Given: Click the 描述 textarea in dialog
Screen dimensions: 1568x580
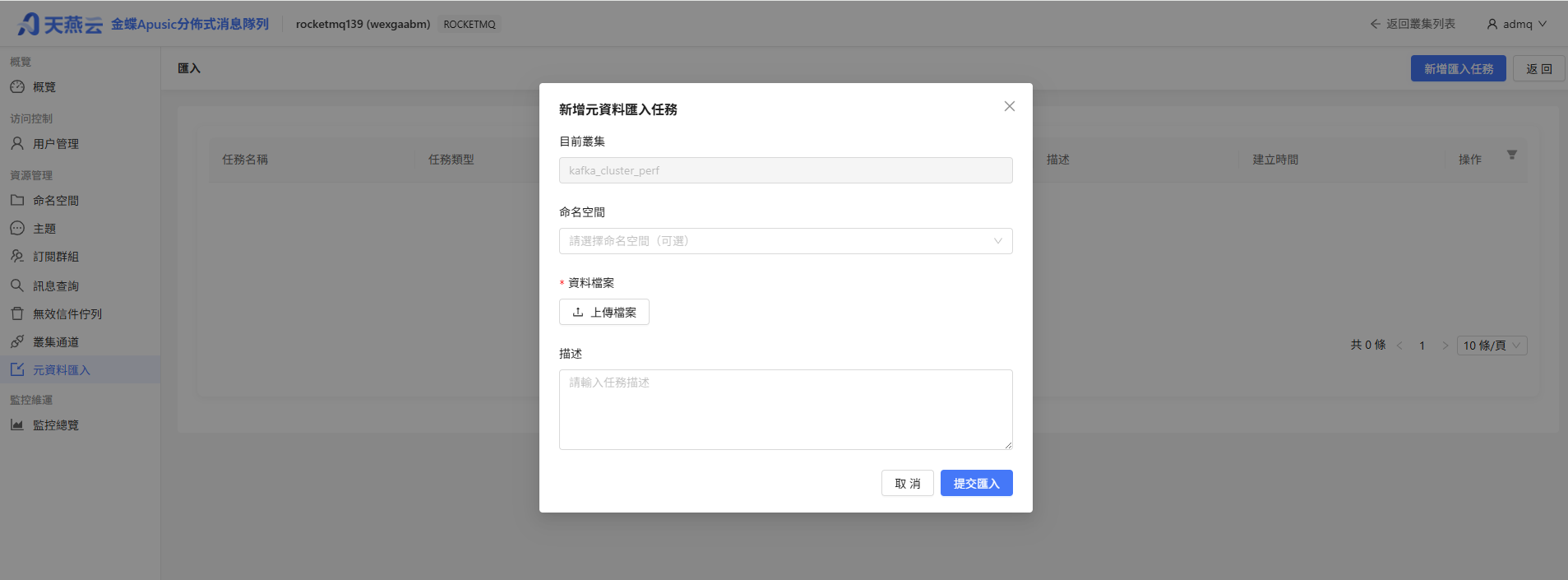Looking at the screenshot, I should point(786,410).
